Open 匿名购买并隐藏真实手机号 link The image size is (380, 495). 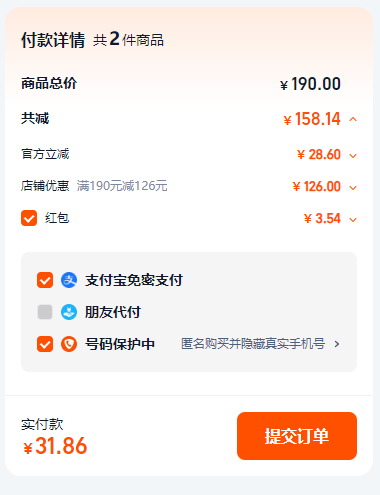pos(253,344)
